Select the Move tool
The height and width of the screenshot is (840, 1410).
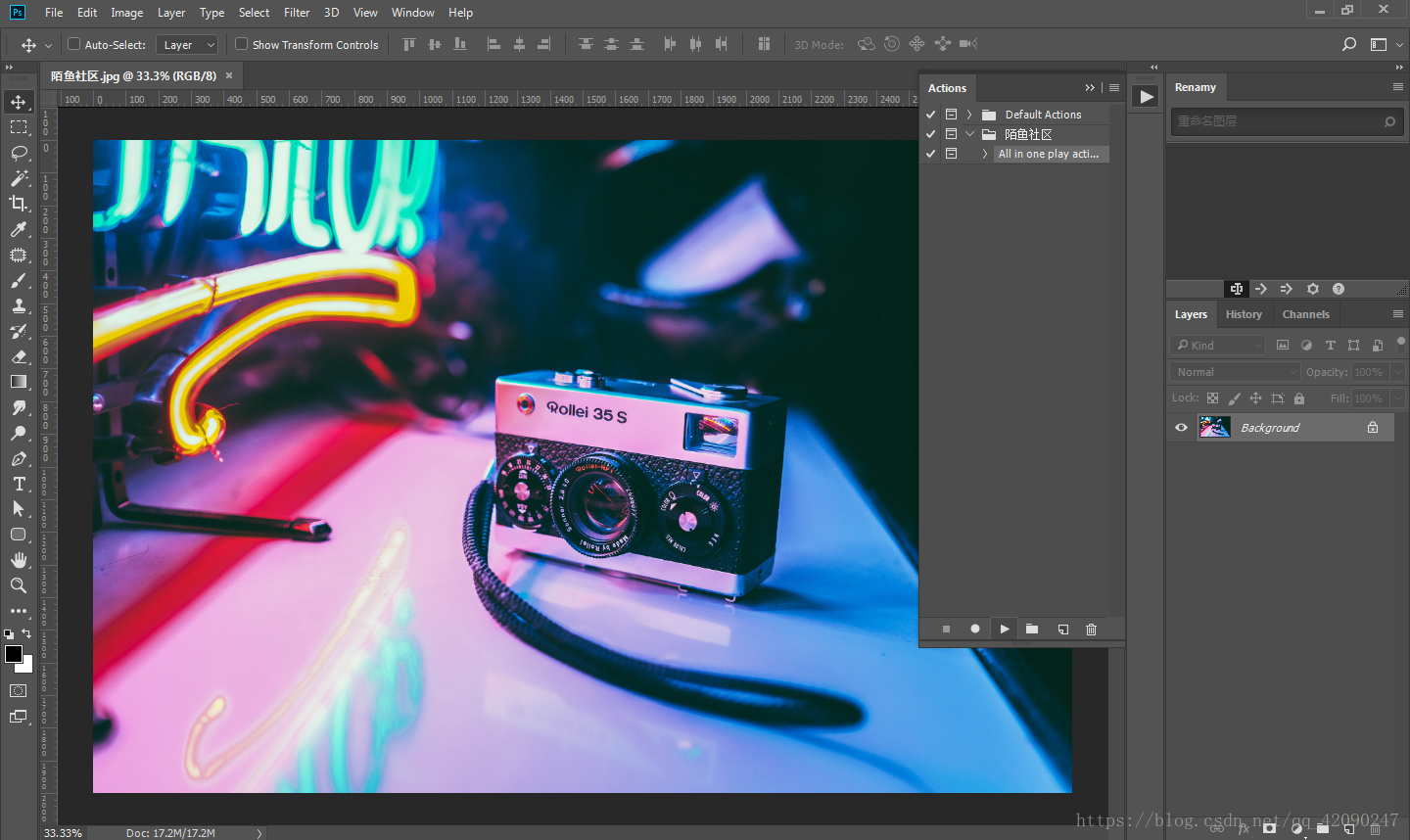[19, 102]
